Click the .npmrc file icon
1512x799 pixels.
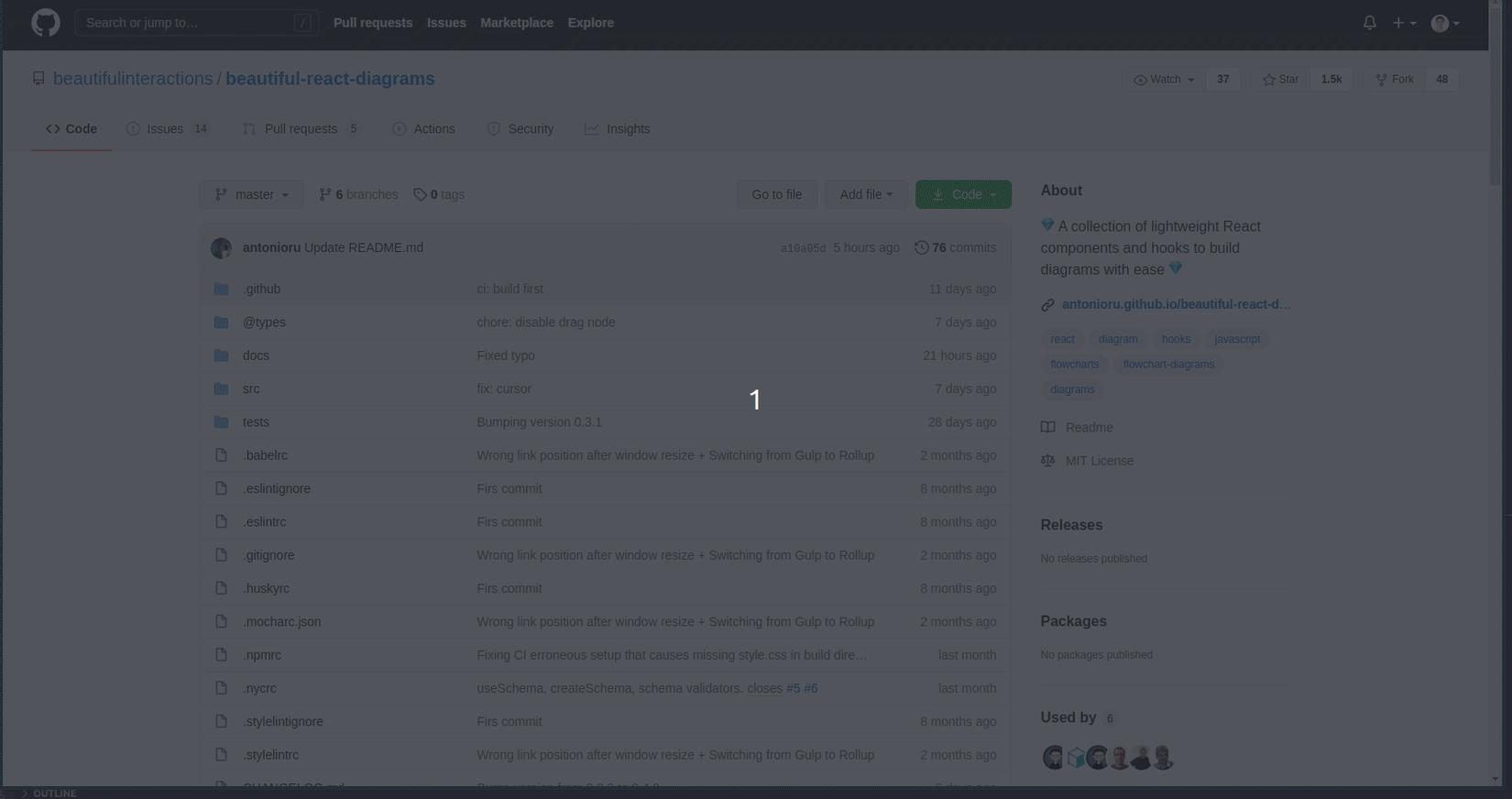click(x=221, y=655)
